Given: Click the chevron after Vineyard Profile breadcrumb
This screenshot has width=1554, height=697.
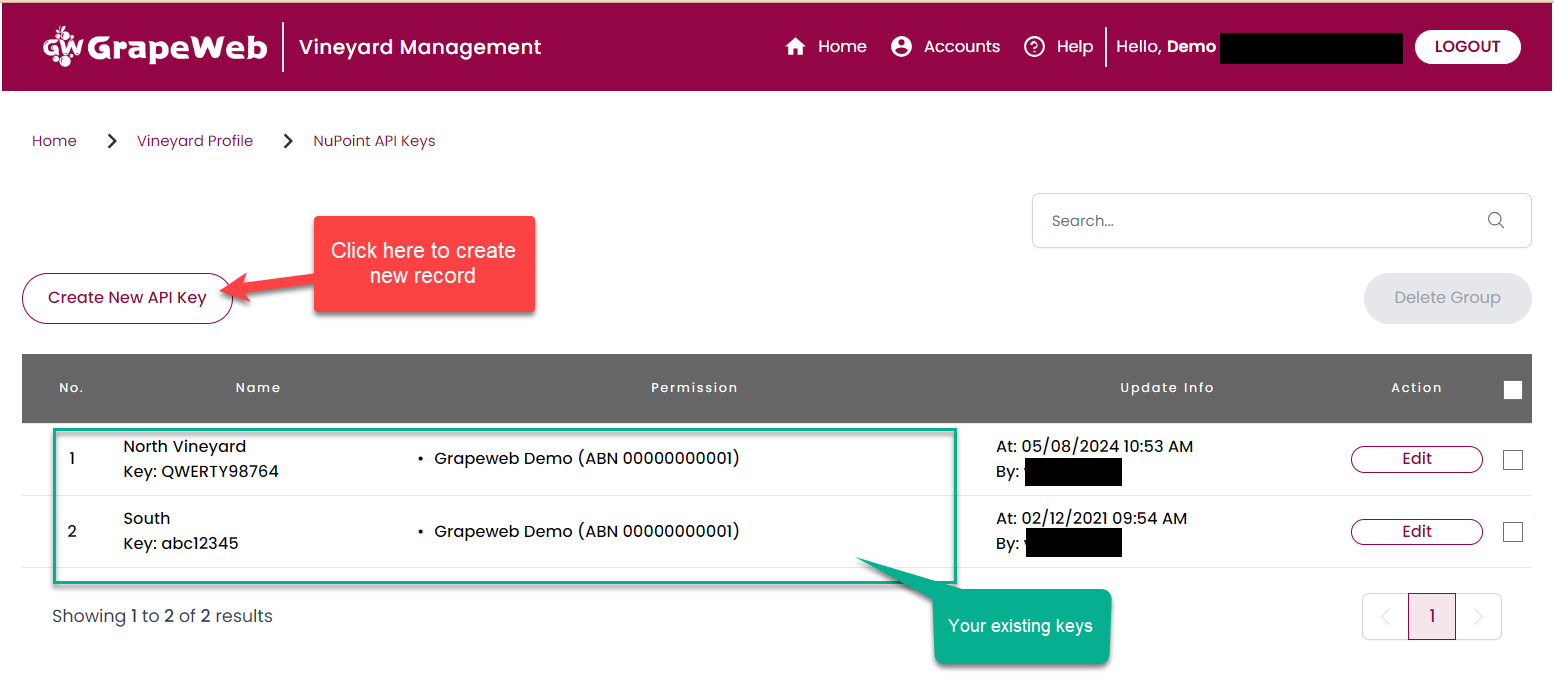Looking at the screenshot, I should pyautogui.click(x=287, y=141).
